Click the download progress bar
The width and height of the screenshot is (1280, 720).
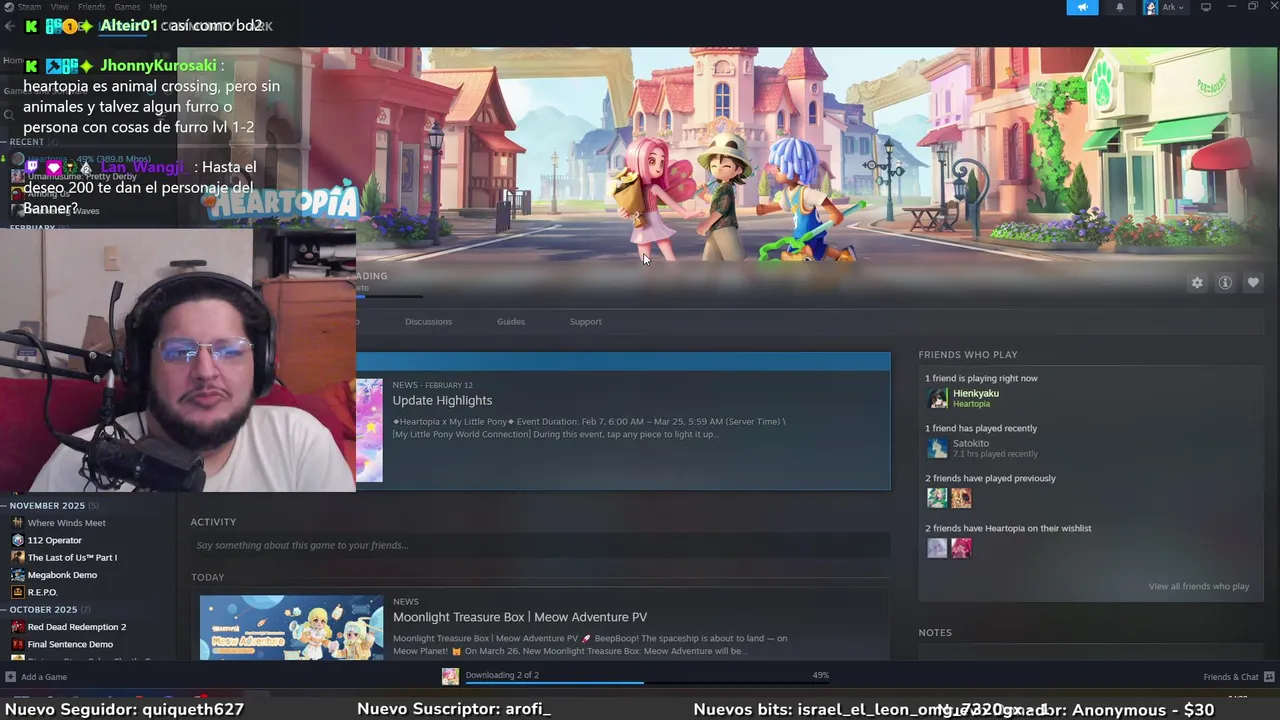[647, 684]
